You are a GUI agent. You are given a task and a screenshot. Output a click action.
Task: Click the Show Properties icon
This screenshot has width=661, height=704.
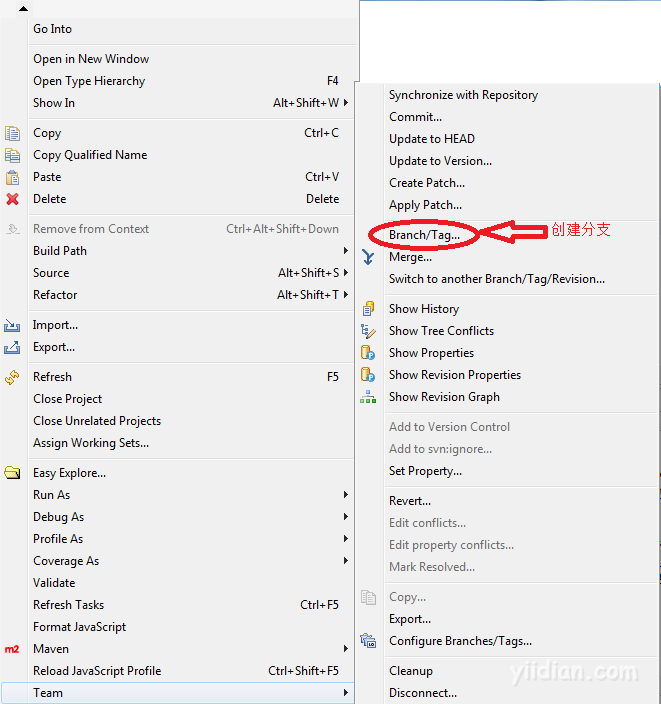(x=368, y=353)
